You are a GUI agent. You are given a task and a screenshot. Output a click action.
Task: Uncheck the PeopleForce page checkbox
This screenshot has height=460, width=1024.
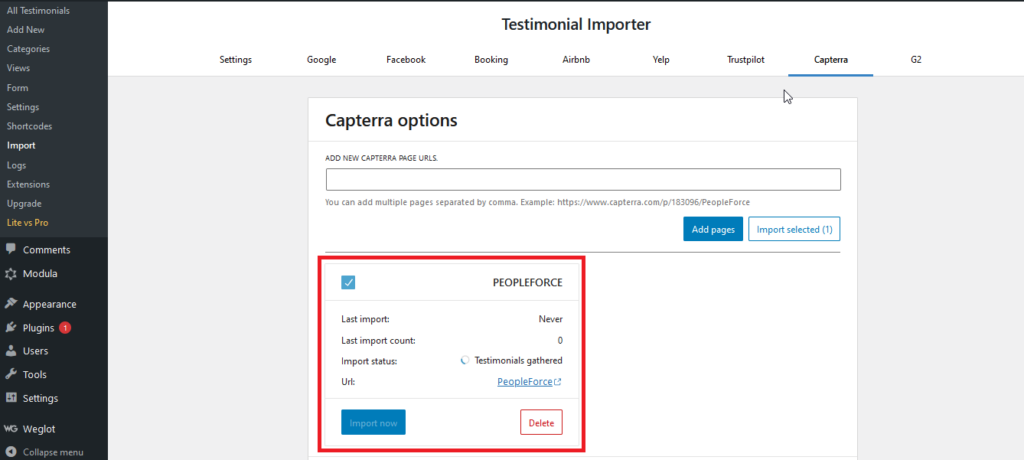click(x=348, y=282)
